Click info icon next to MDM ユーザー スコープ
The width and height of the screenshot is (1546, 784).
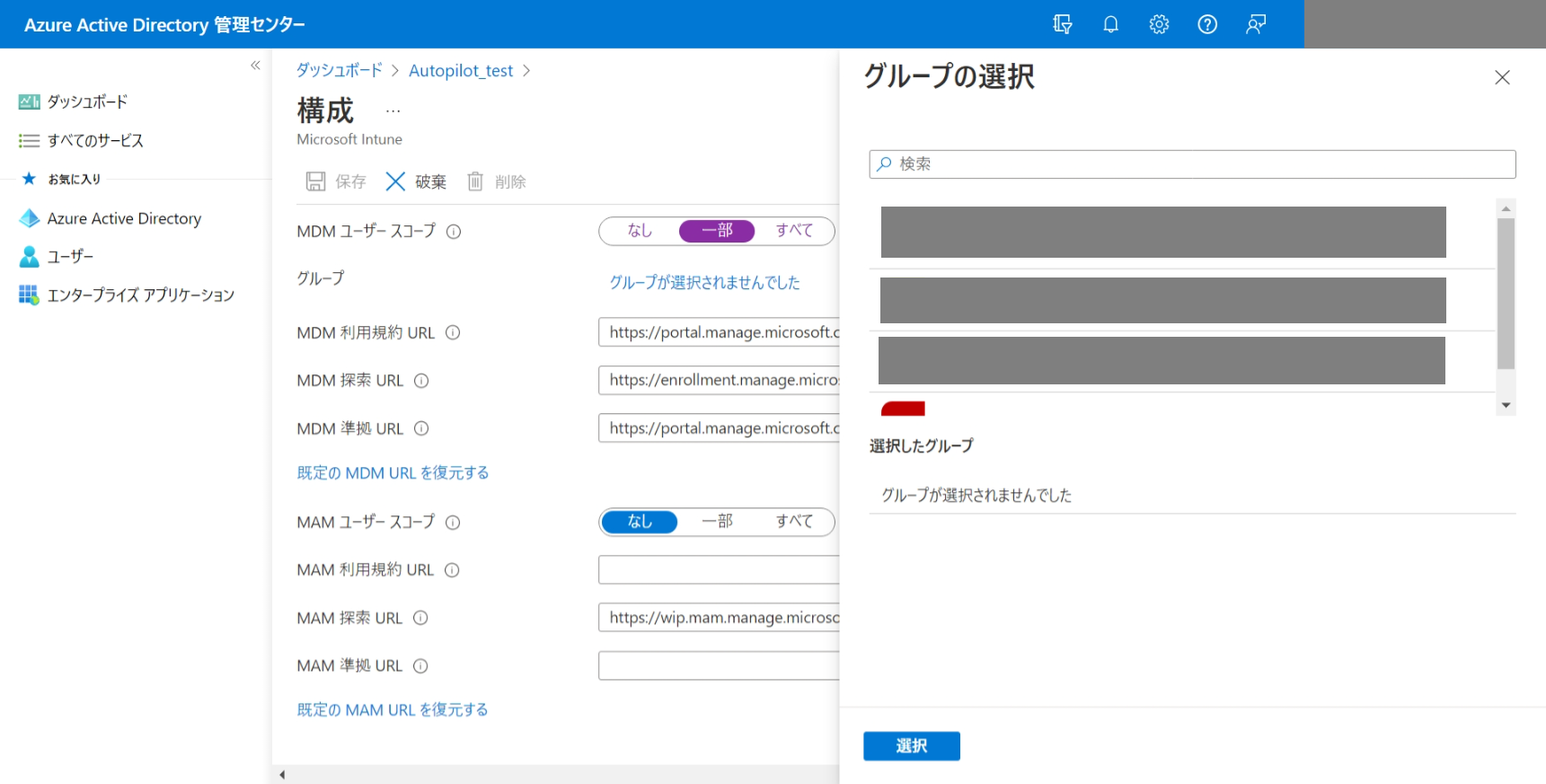tap(454, 232)
